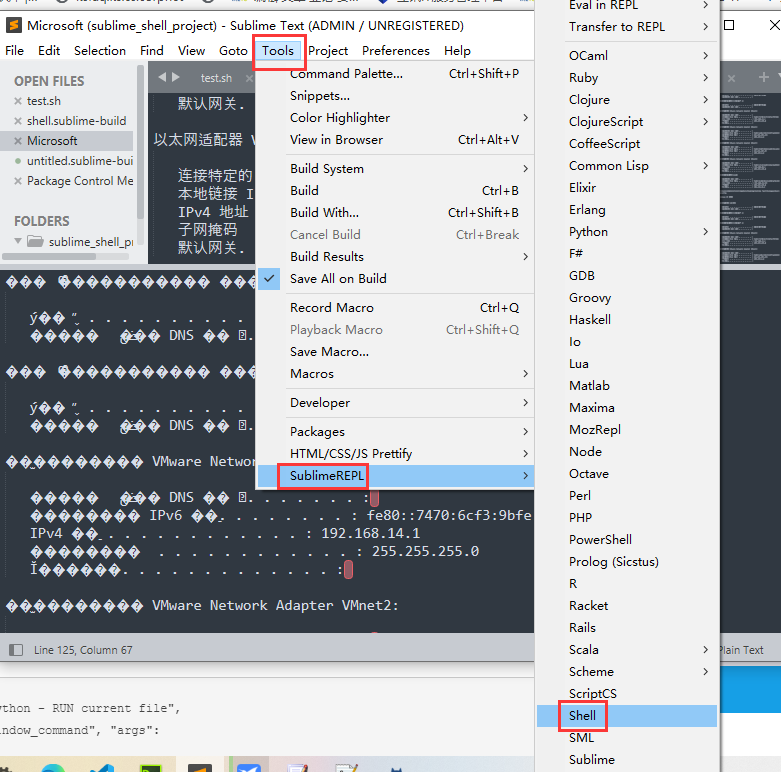This screenshot has width=781, height=772.
Task: Open the Help menu
Action: pyautogui.click(x=457, y=51)
